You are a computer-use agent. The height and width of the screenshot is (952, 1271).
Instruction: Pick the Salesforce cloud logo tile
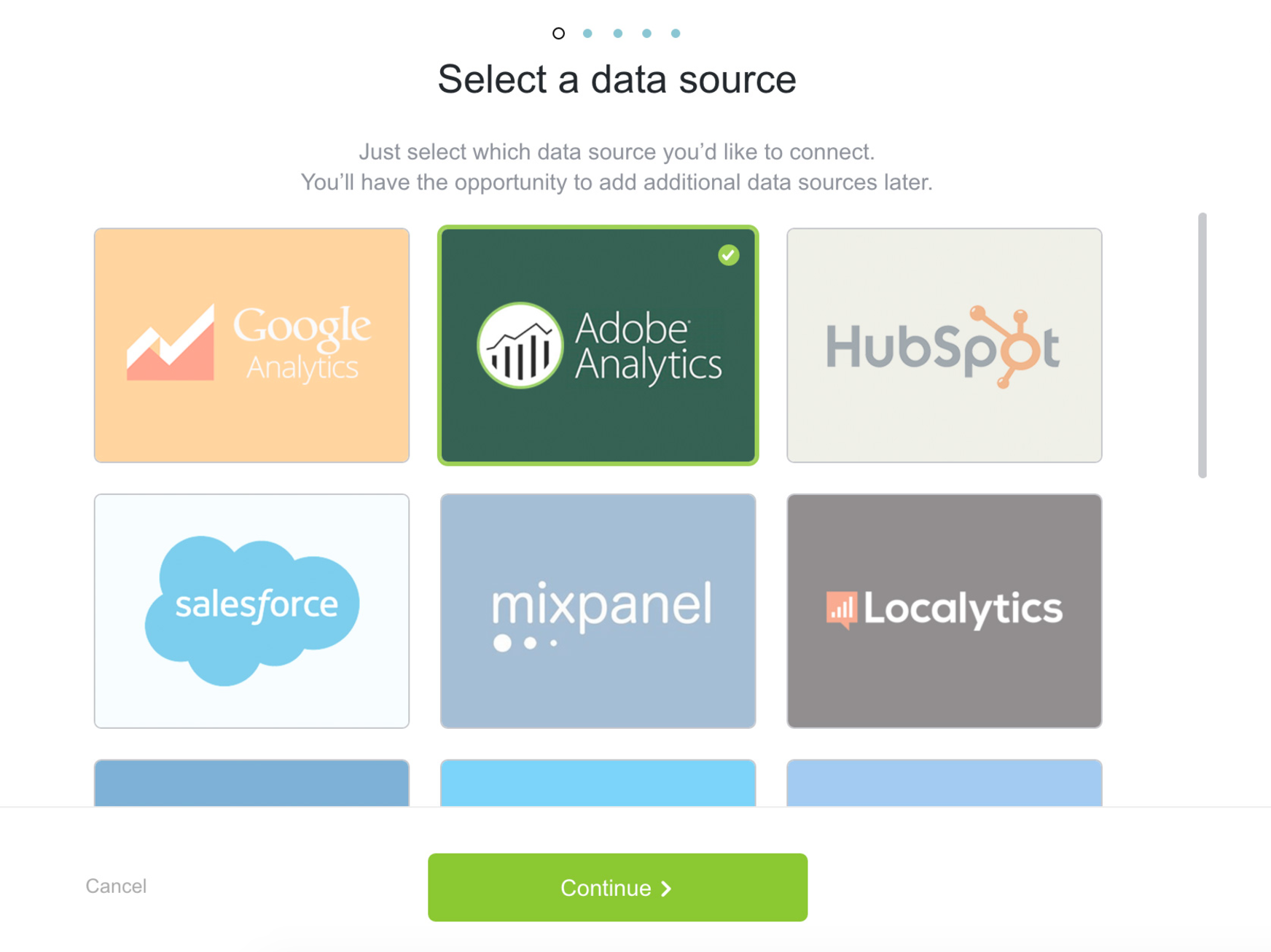pyautogui.click(x=251, y=610)
